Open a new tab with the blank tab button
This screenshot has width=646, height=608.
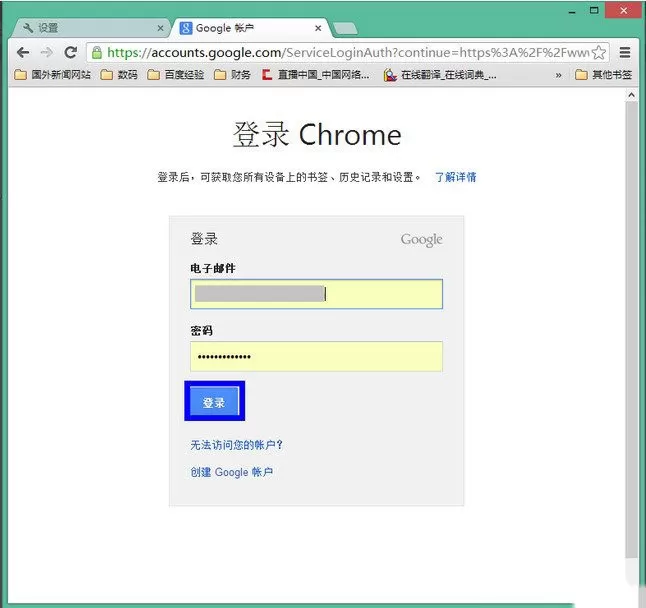click(x=345, y=28)
